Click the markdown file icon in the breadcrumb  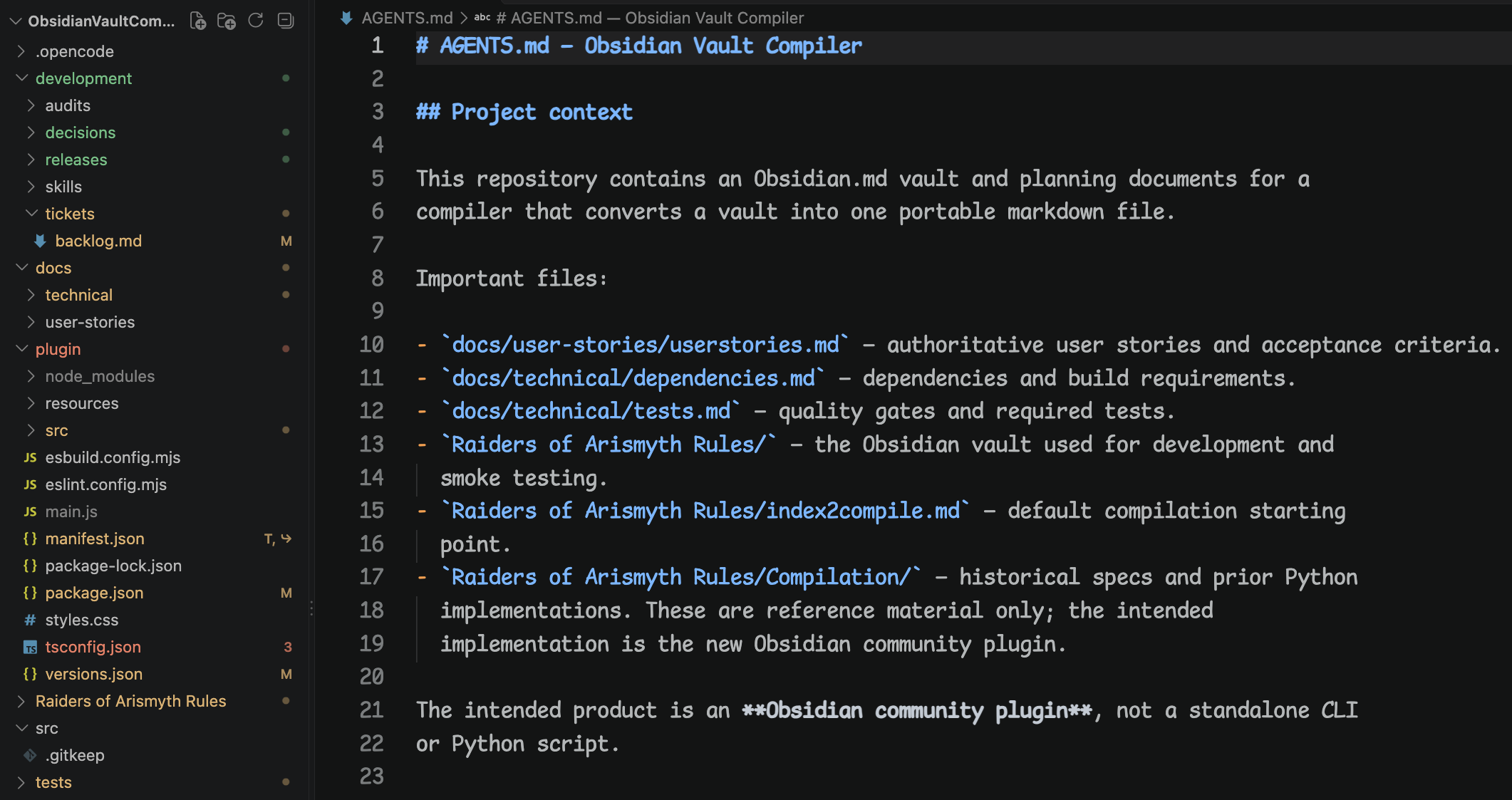[x=346, y=18]
